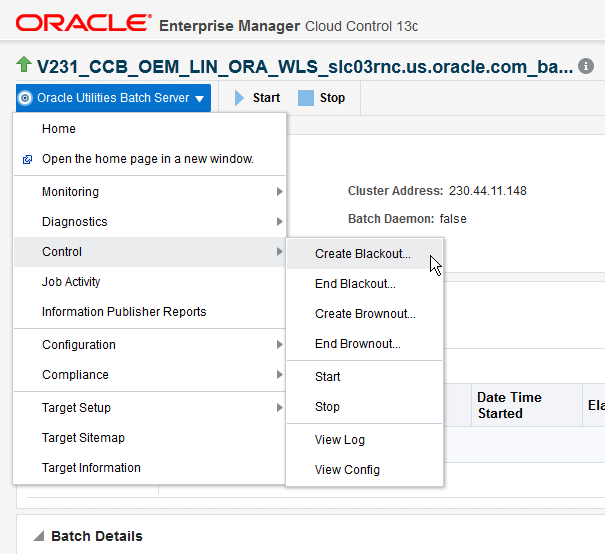
Task: Click the Enterprise Manager Cloud Control 13c title
Action: click(288, 26)
